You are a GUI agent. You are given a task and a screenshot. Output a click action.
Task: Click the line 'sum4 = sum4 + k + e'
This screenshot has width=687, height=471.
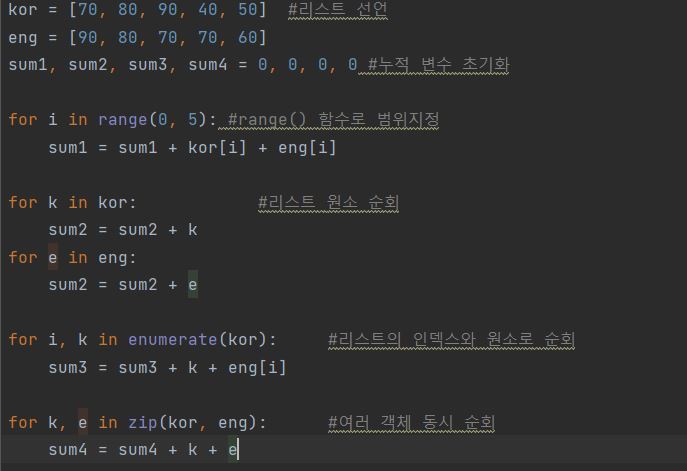point(143,450)
